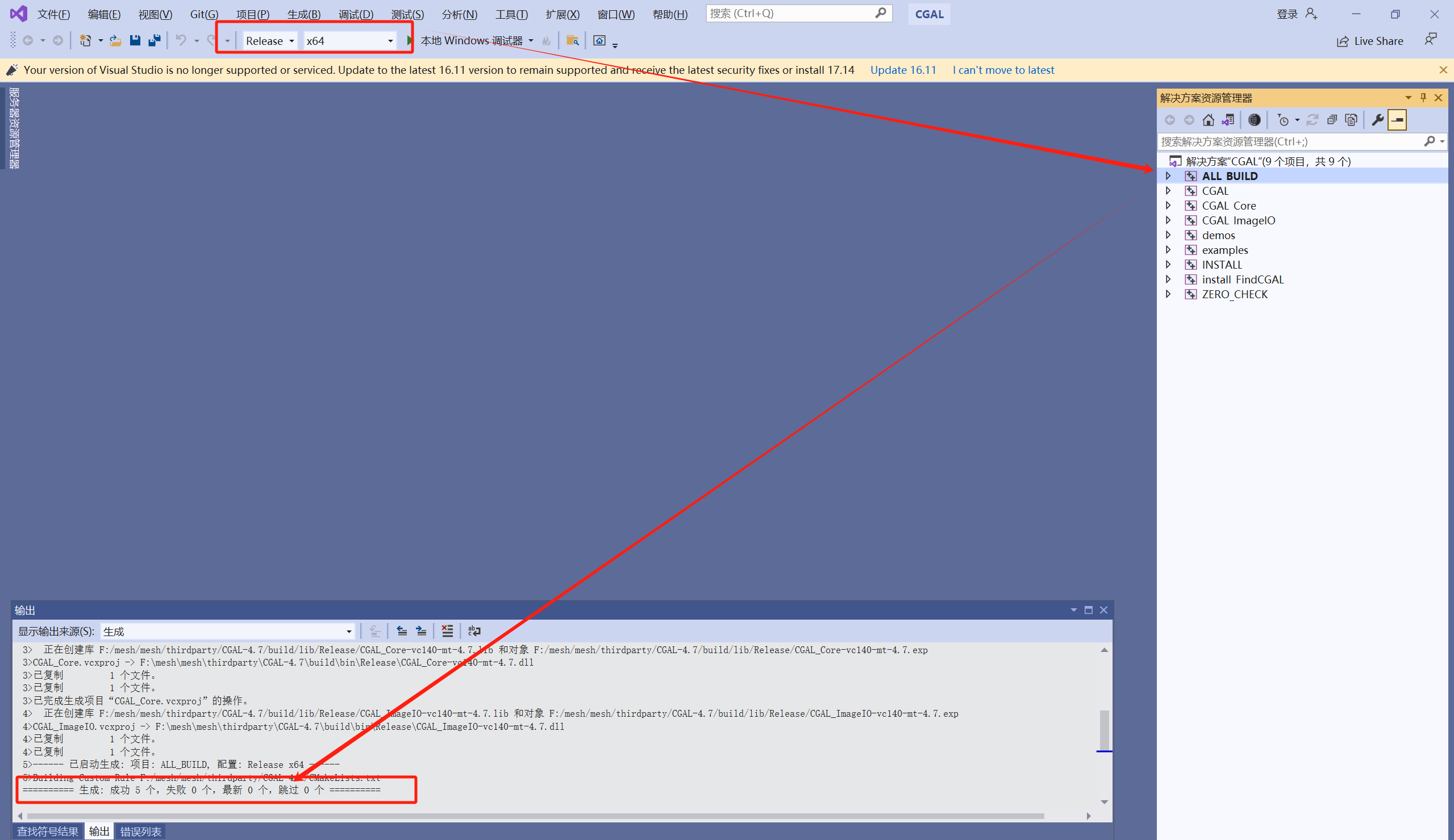Image resolution: width=1454 pixels, height=840 pixels.
Task: Expand the INSTALL project node
Action: [x=1168, y=264]
